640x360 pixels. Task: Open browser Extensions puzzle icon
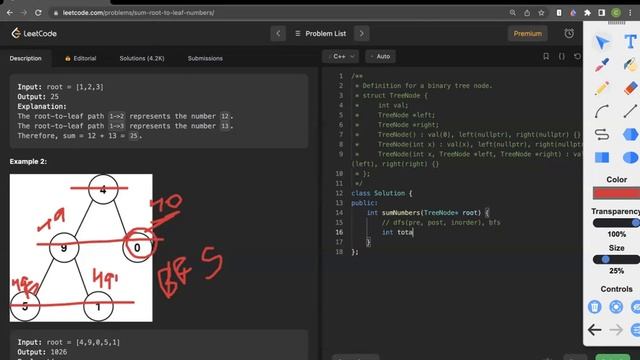click(587, 13)
